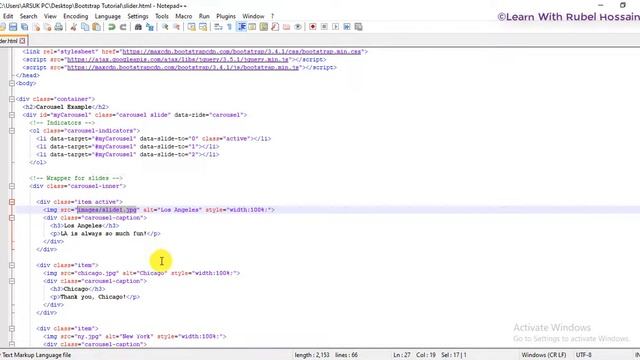Collapse the Chicago item div fold marker
Screen dimensions: 640x360
click(12, 265)
